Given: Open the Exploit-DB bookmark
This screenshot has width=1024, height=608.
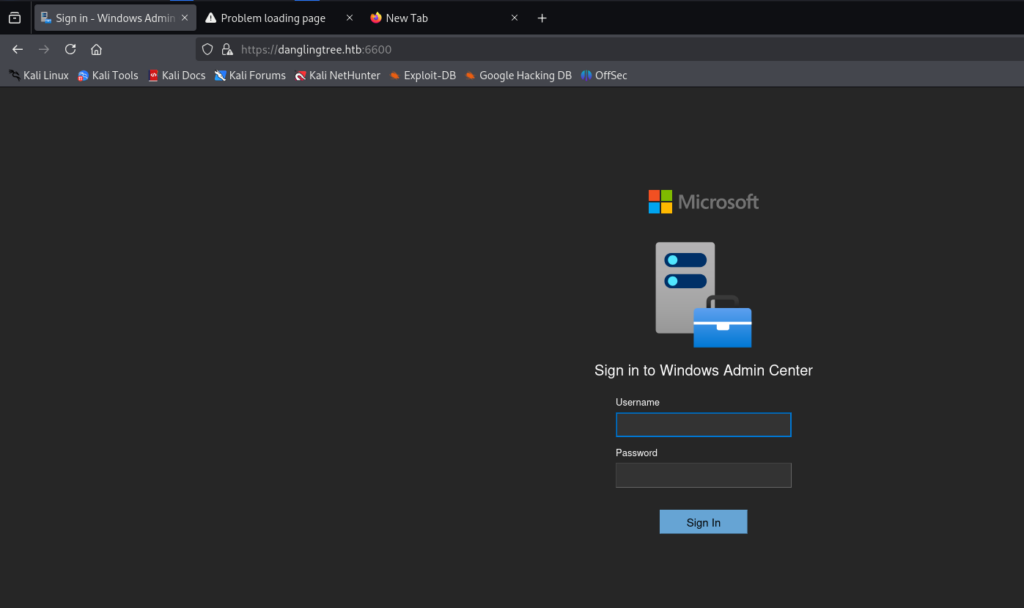Looking at the screenshot, I should tap(423, 76).
